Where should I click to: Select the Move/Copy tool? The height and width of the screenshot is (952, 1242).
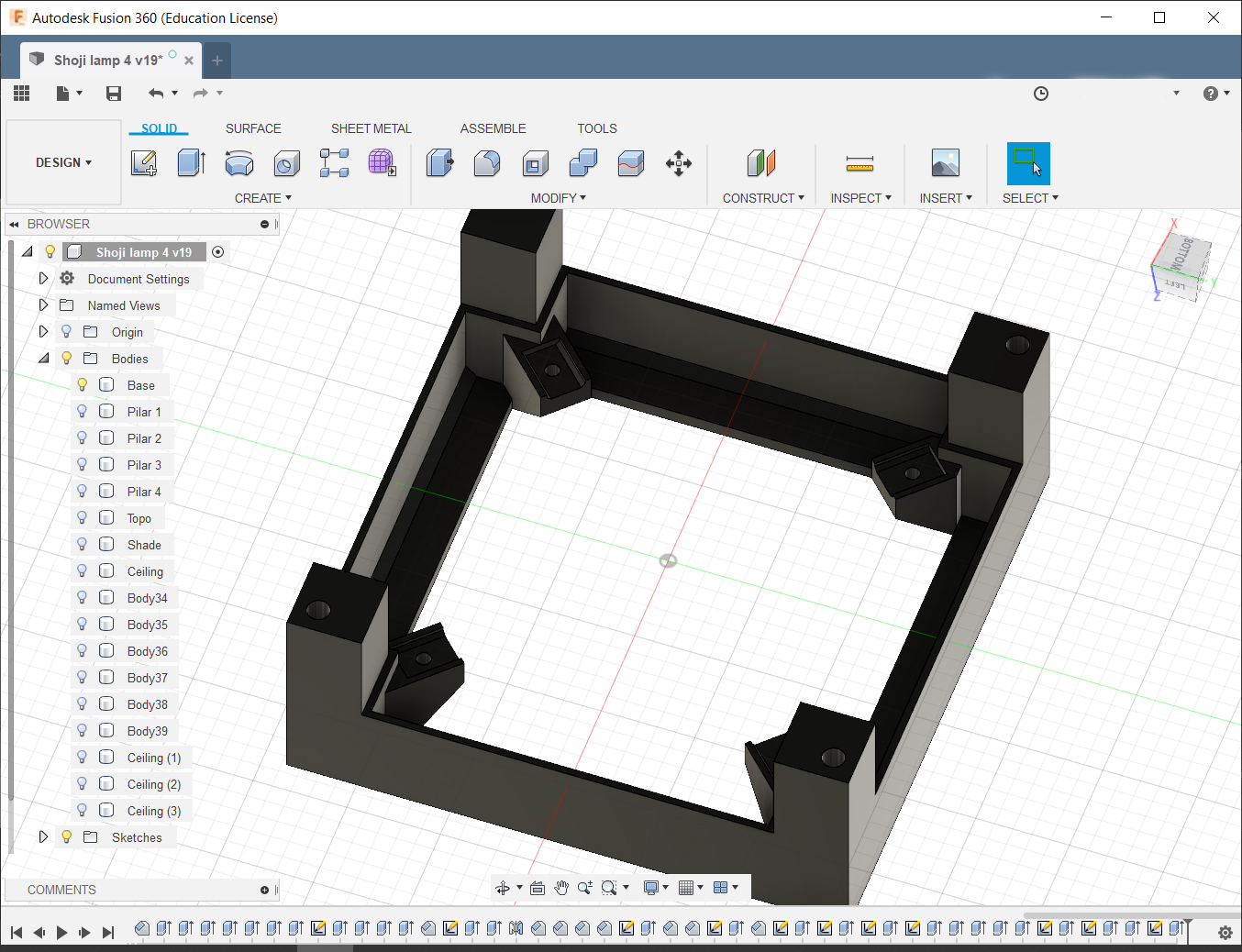pyautogui.click(x=679, y=163)
